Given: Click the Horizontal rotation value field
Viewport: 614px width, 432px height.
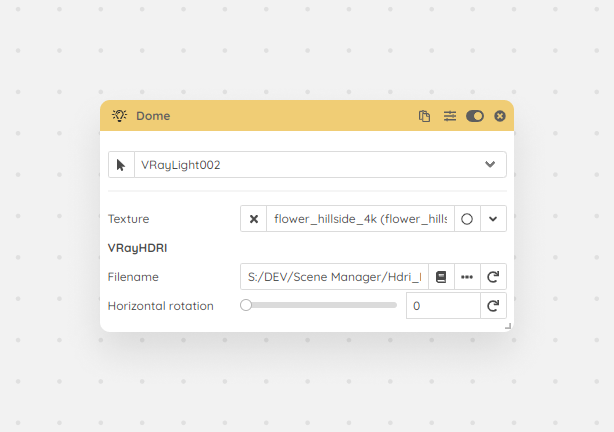Looking at the screenshot, I should coord(443,306).
